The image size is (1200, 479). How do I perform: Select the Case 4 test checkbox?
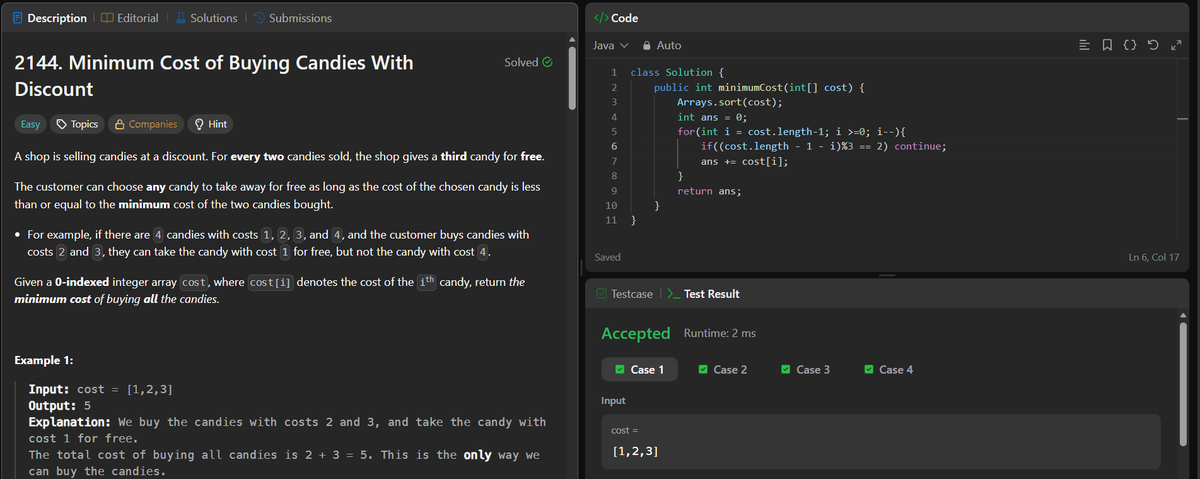point(869,370)
